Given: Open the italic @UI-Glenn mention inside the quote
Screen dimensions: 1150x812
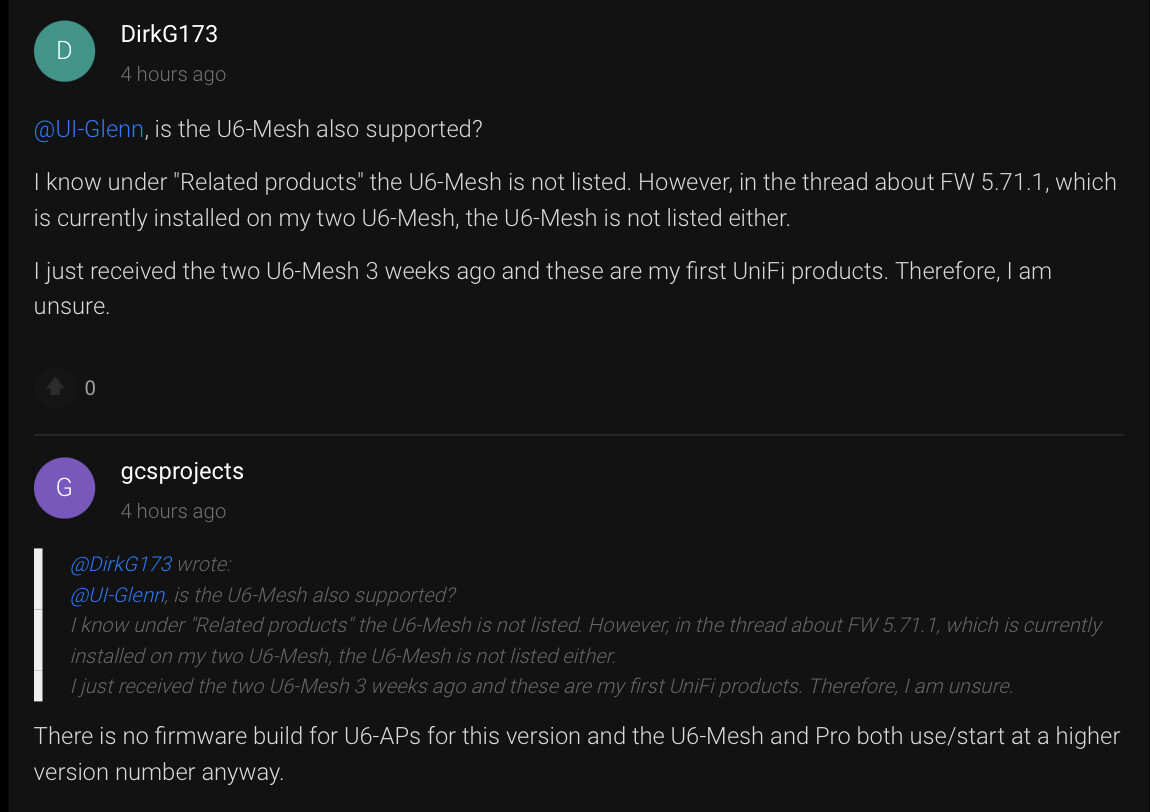Looking at the screenshot, I should [118, 595].
